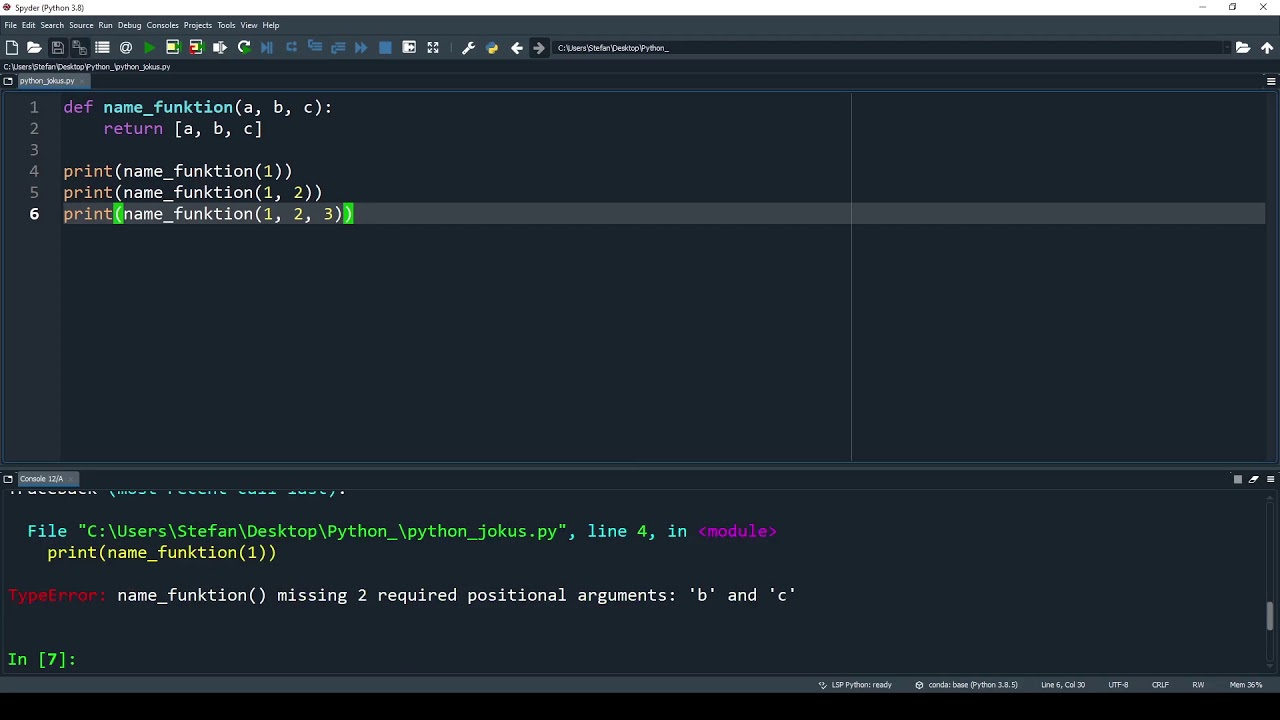Interrupt the kernel with the stop square
Screen dimensions: 1280x720
click(x=1237, y=479)
